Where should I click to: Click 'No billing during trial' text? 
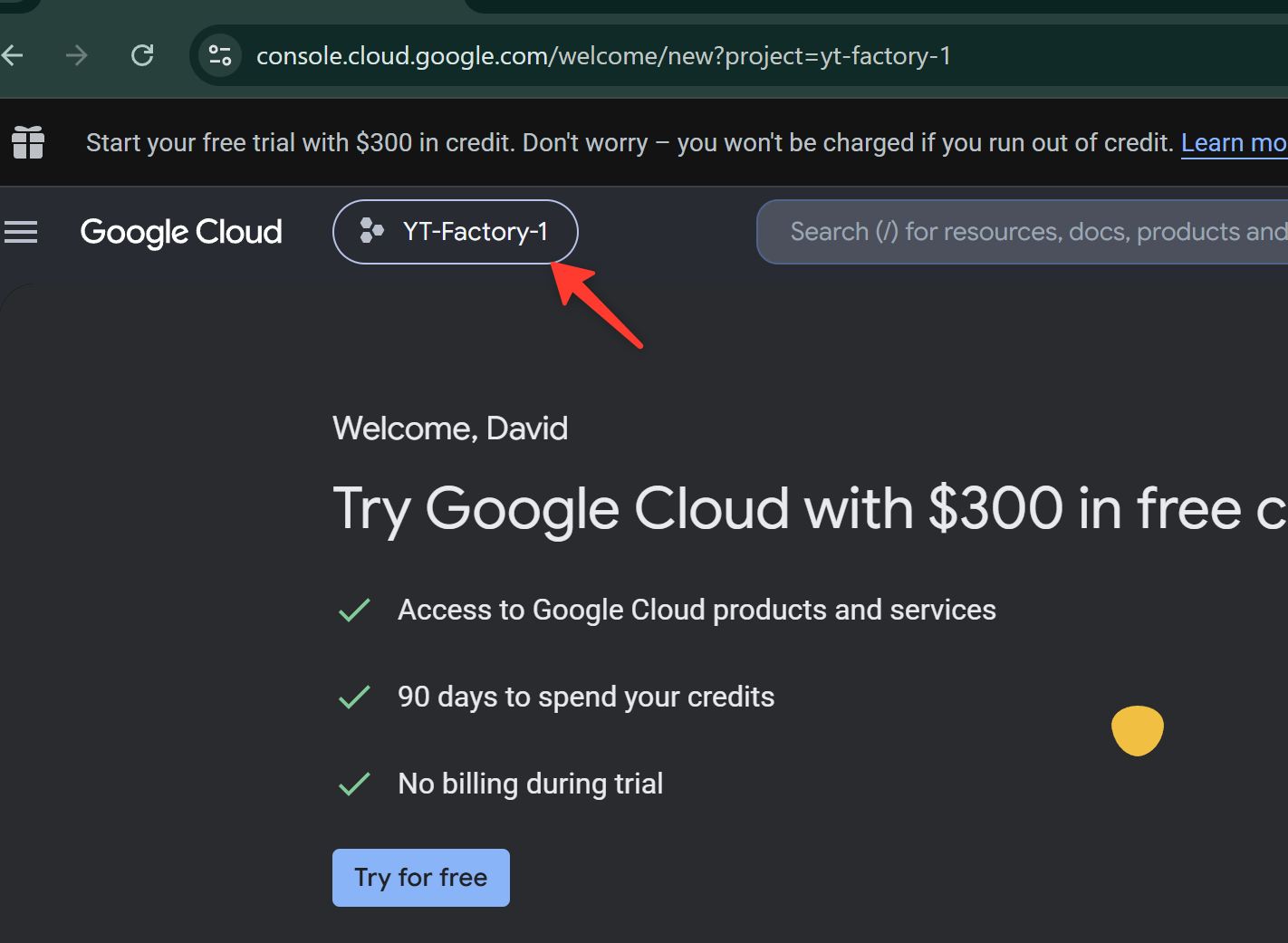[x=530, y=784]
